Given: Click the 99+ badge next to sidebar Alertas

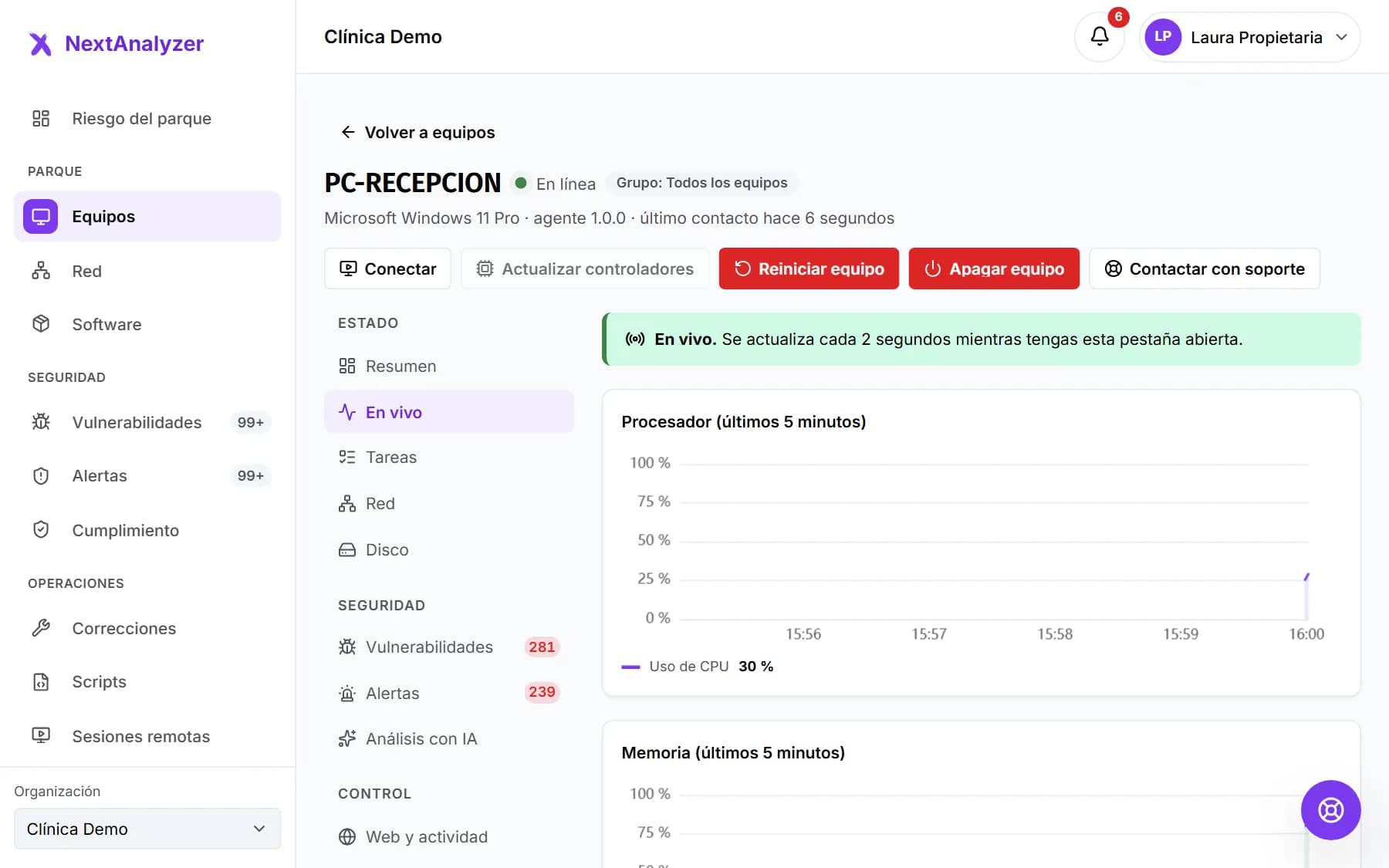Looking at the screenshot, I should (250, 475).
